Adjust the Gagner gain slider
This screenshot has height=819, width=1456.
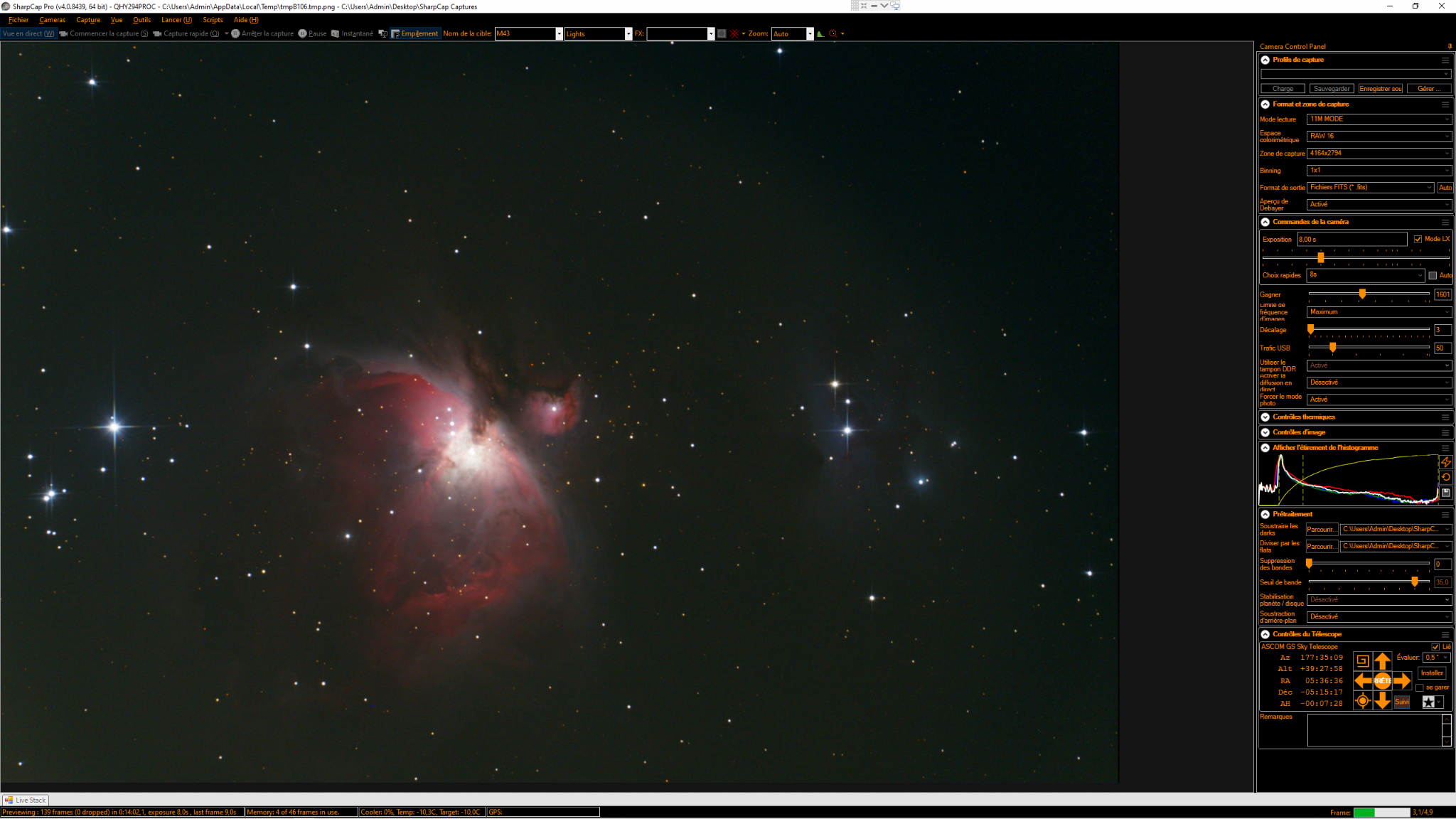[x=1362, y=294]
